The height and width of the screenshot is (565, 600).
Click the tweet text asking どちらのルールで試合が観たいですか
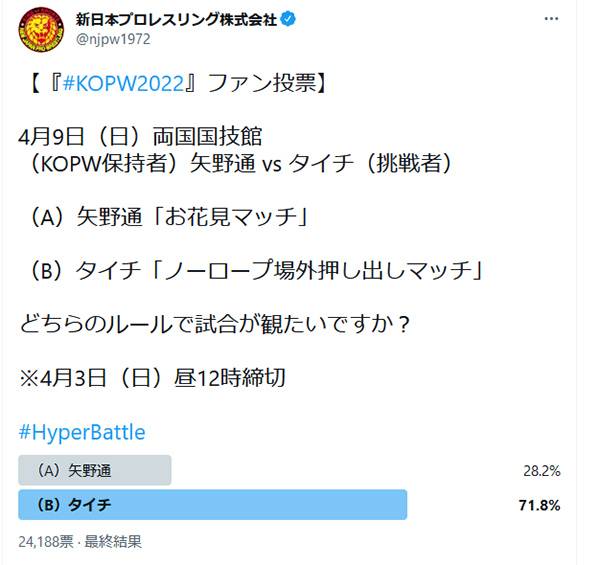point(215,324)
